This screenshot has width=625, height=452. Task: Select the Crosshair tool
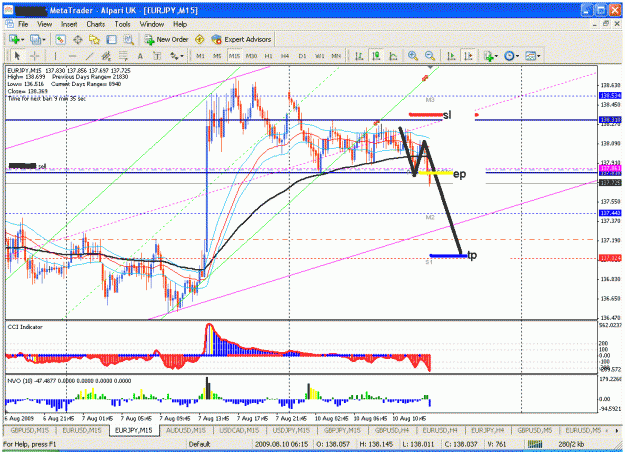click(x=34, y=56)
